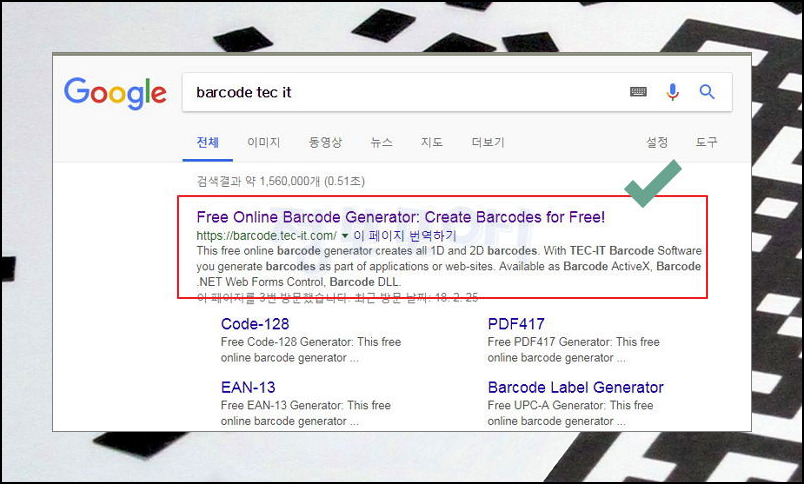Screen dimensions: 804x484
Task: Click the 'Free EAN-13 Generator' description text
Action: point(306,413)
